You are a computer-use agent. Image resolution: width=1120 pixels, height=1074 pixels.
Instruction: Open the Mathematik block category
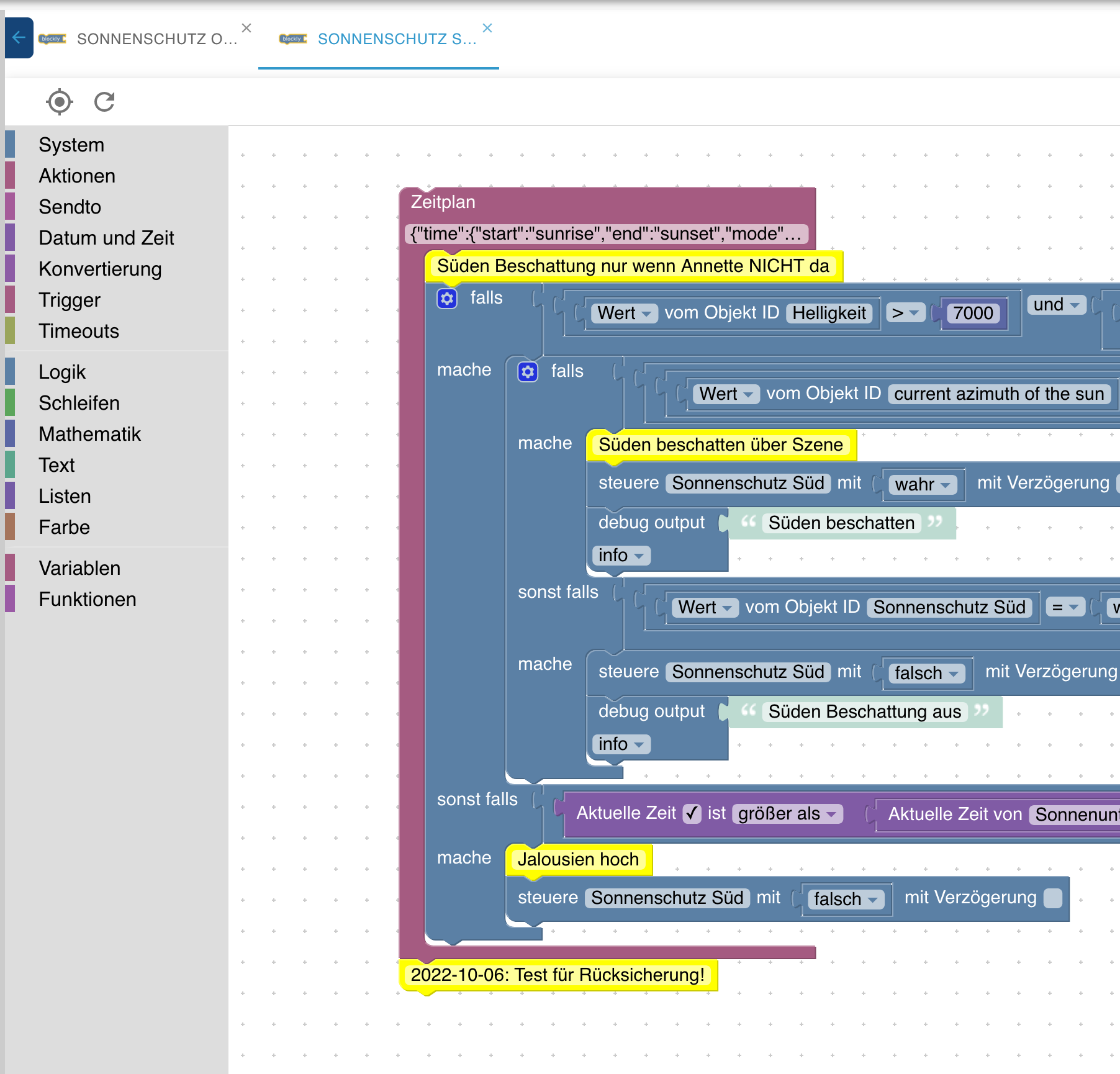[x=117, y=434]
